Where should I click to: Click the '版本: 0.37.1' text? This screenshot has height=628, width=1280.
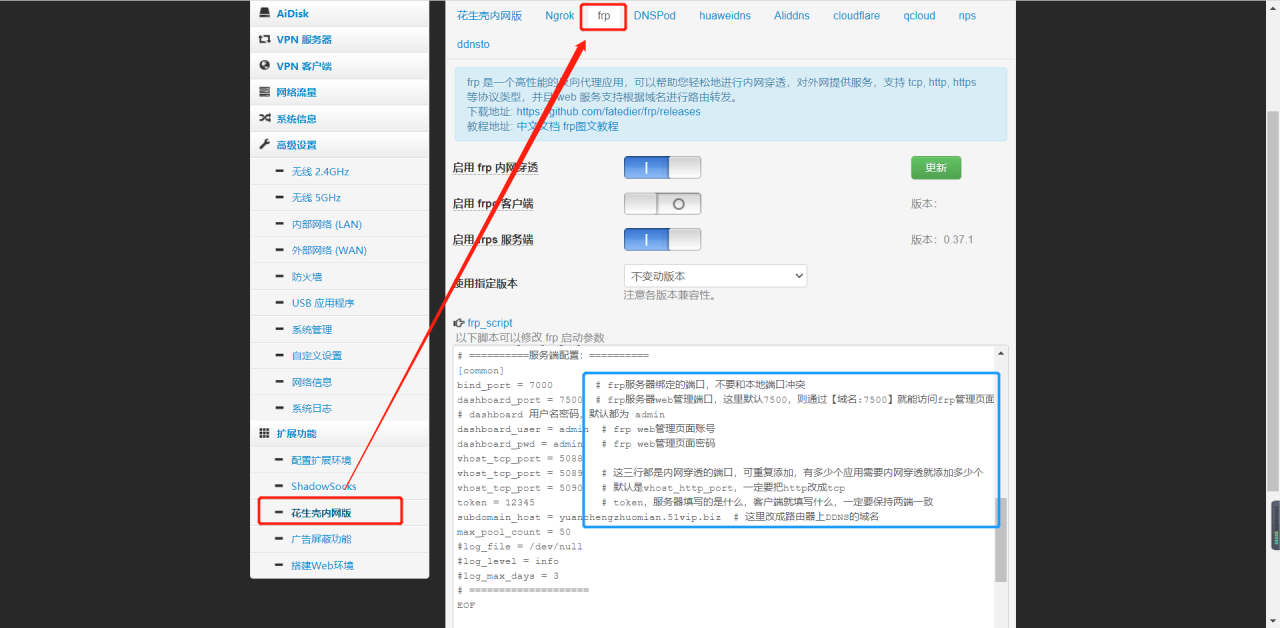click(942, 240)
